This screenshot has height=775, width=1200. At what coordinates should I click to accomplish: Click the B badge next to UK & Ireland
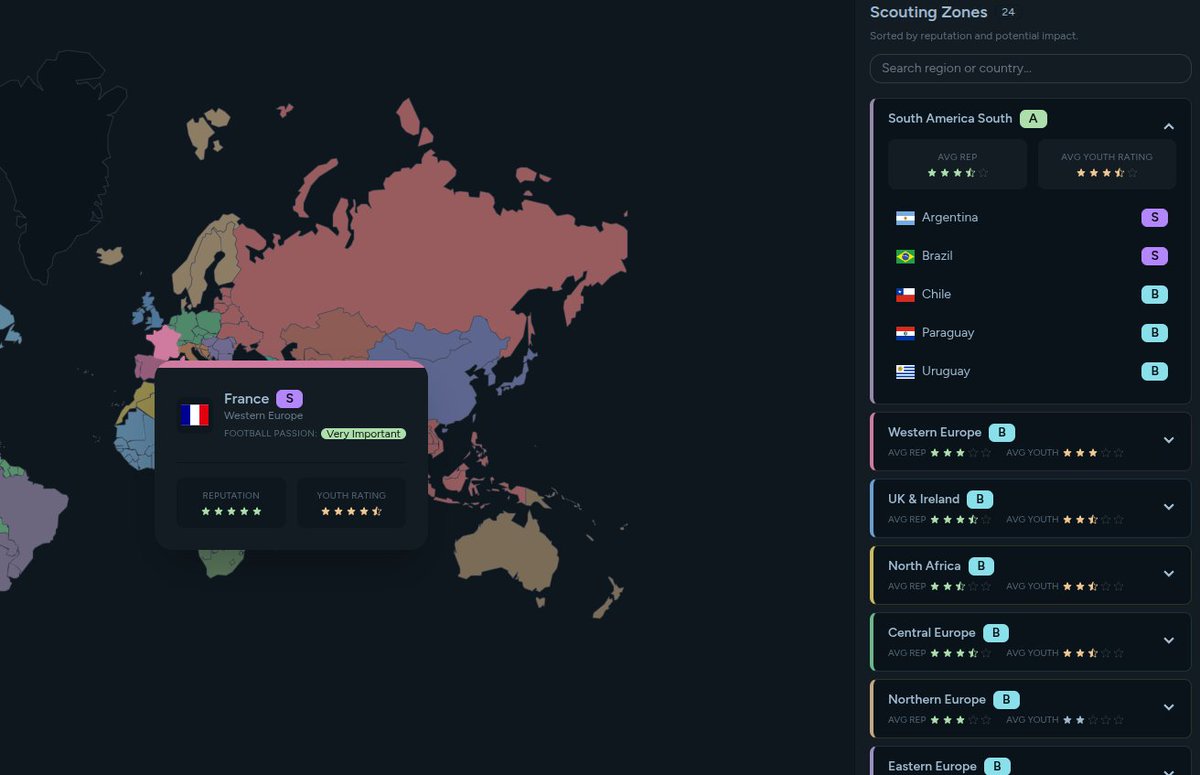coord(980,499)
